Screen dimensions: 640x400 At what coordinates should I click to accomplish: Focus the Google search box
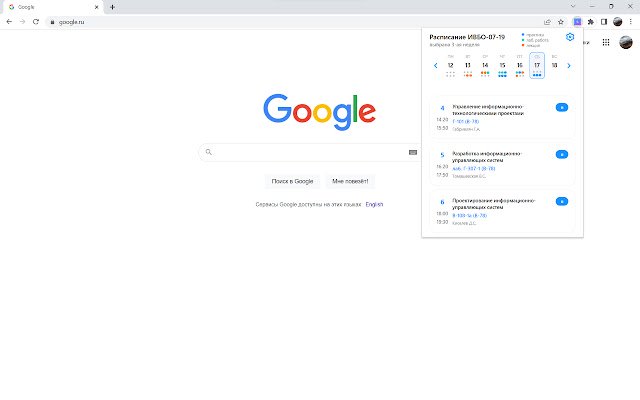[x=309, y=152]
